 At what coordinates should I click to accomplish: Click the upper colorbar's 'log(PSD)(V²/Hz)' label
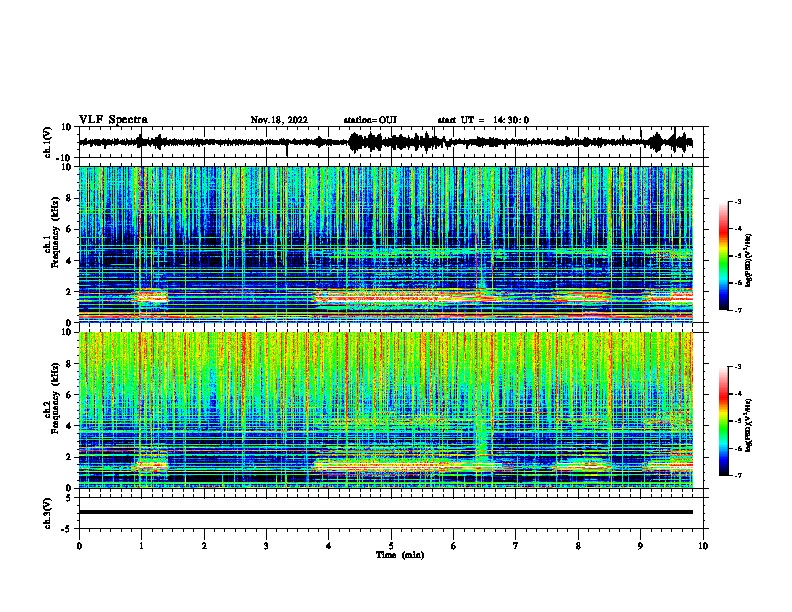click(x=748, y=260)
